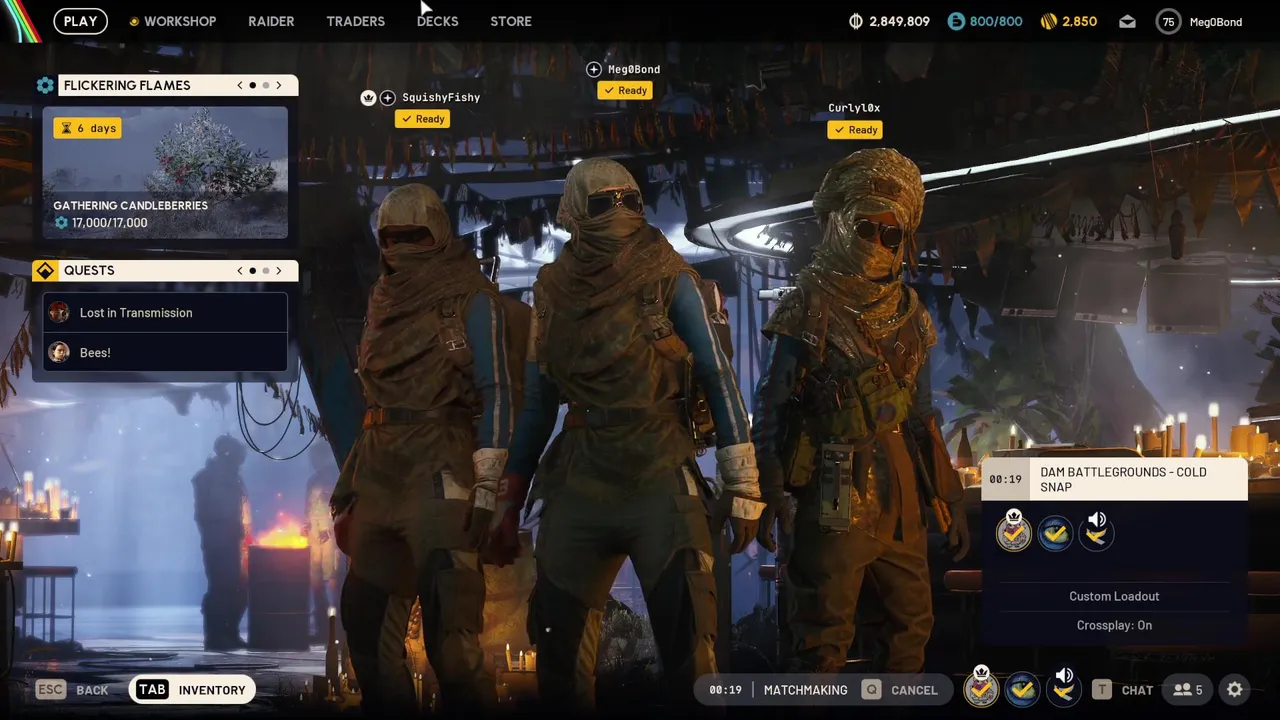The height and width of the screenshot is (720, 1280).
Task: Open the Lost in Transmission quest
Action: (x=165, y=313)
